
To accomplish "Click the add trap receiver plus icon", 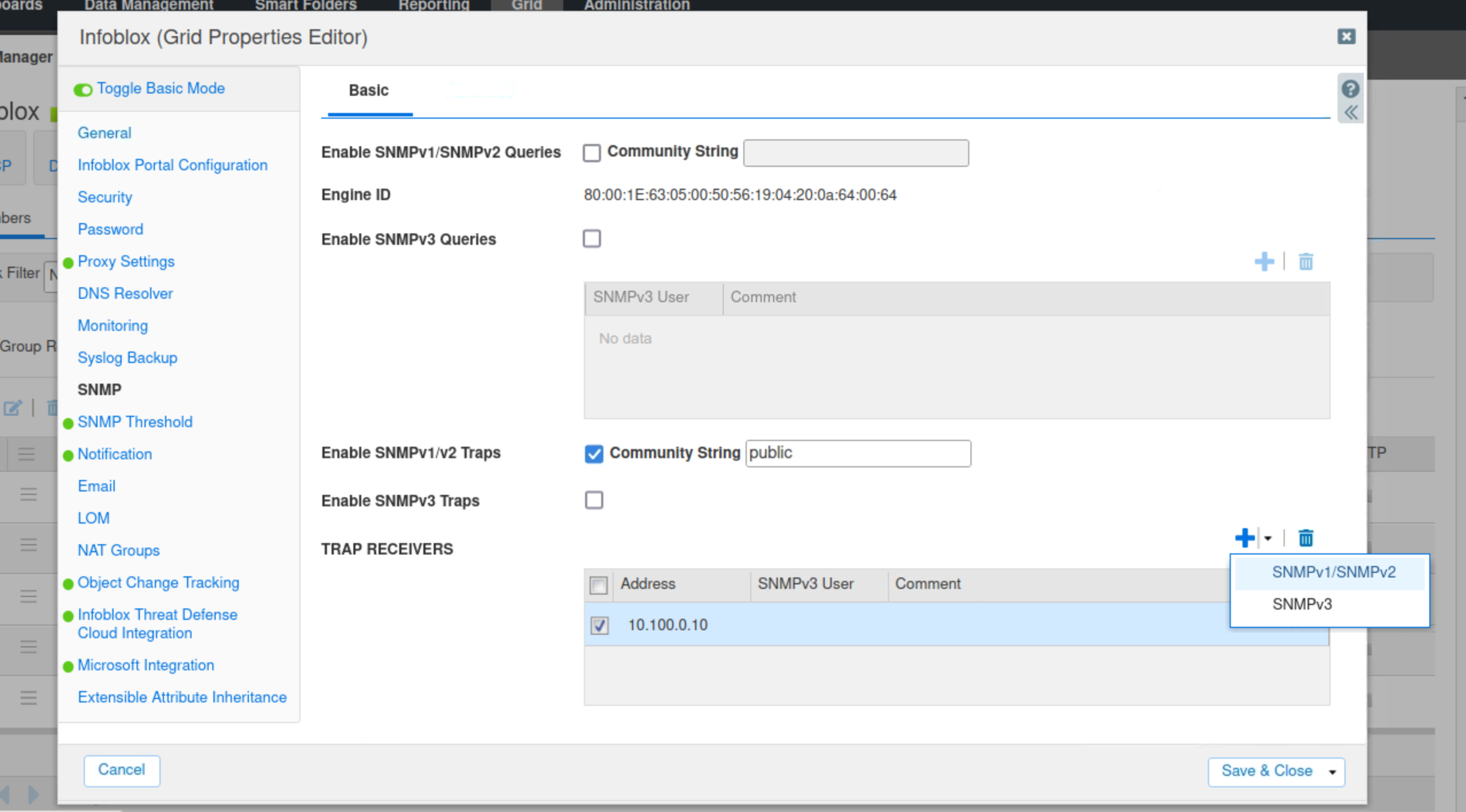I will (1244, 538).
